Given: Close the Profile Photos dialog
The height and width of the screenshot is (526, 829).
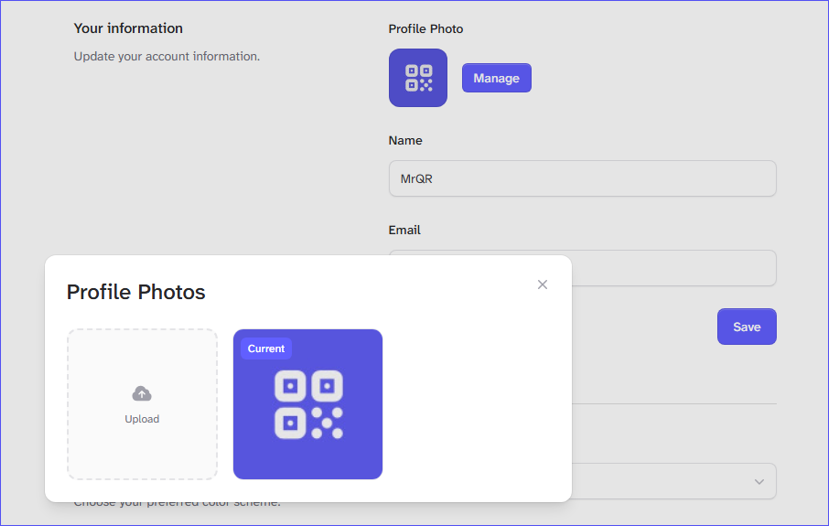Looking at the screenshot, I should 542,284.
